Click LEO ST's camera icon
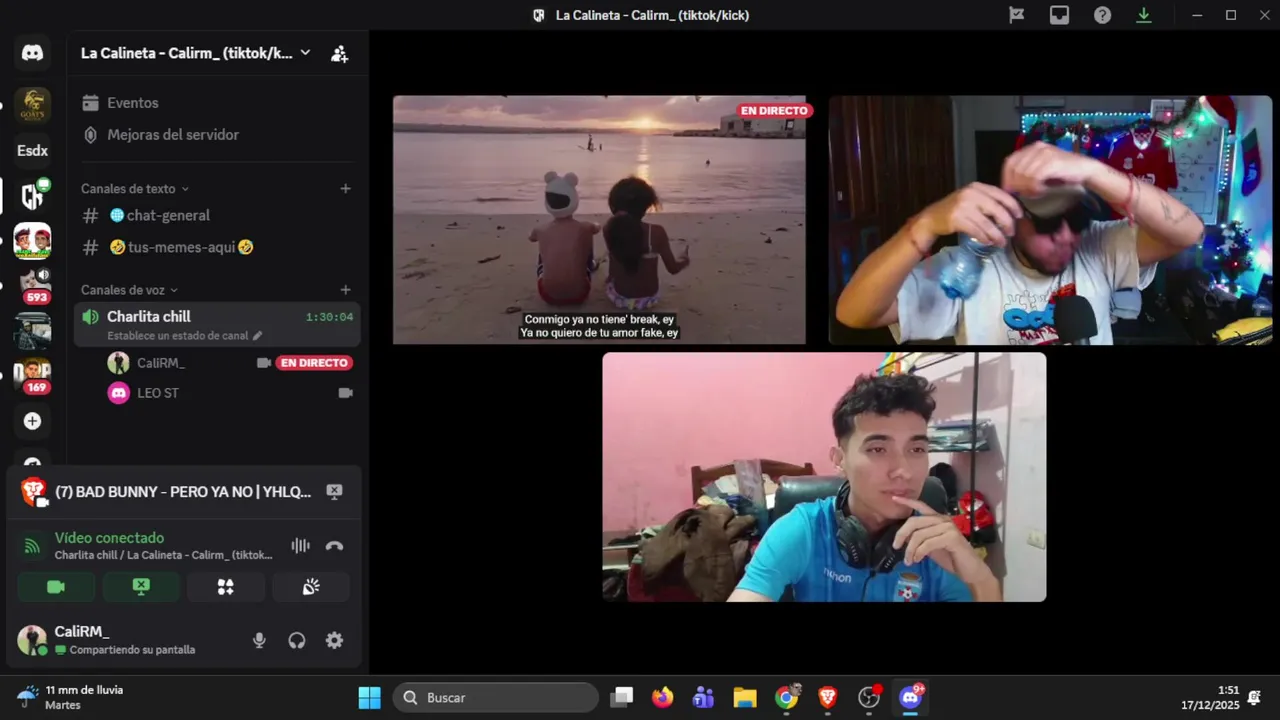Screen dimensions: 1280x720 [345, 393]
